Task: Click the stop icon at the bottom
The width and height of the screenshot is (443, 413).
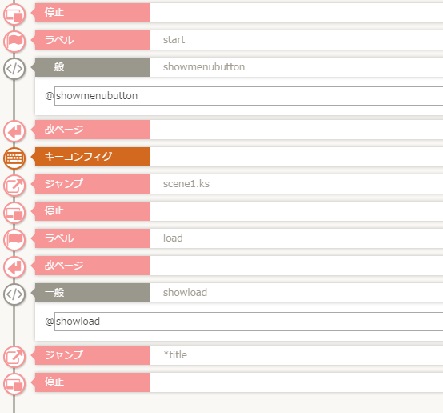Action: [14, 383]
